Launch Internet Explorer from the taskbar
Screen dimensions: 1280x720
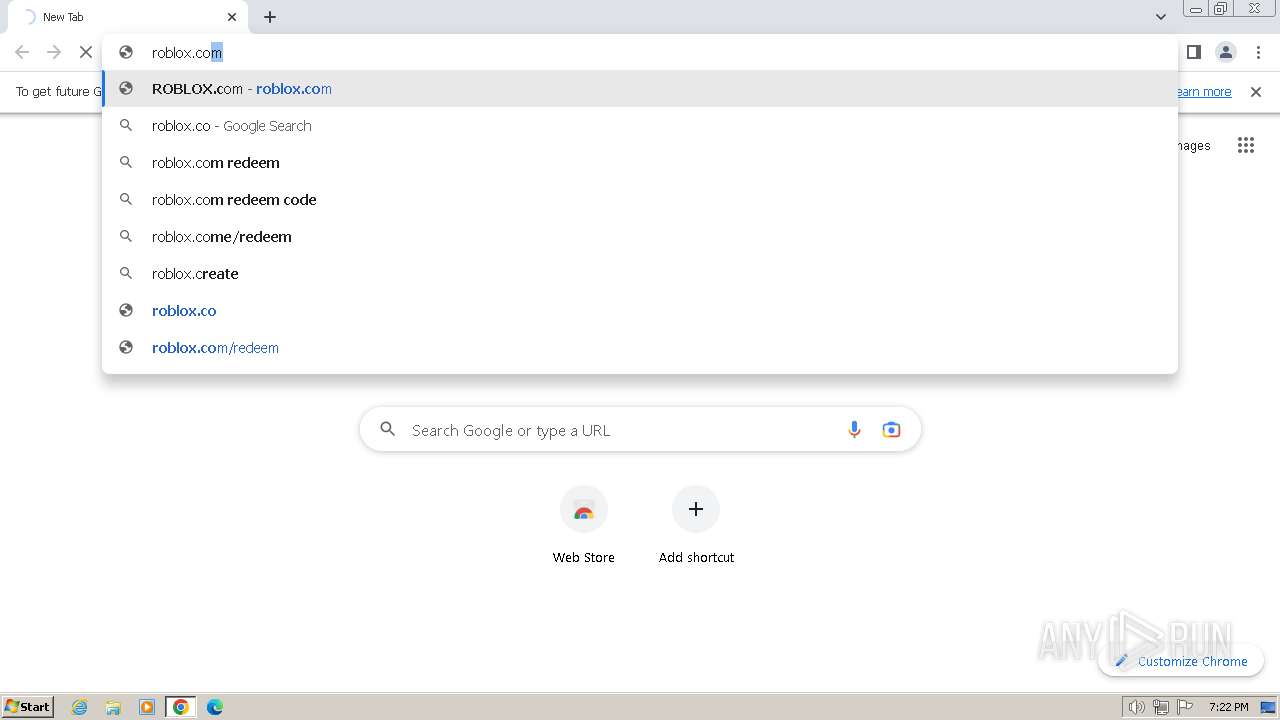(80, 707)
